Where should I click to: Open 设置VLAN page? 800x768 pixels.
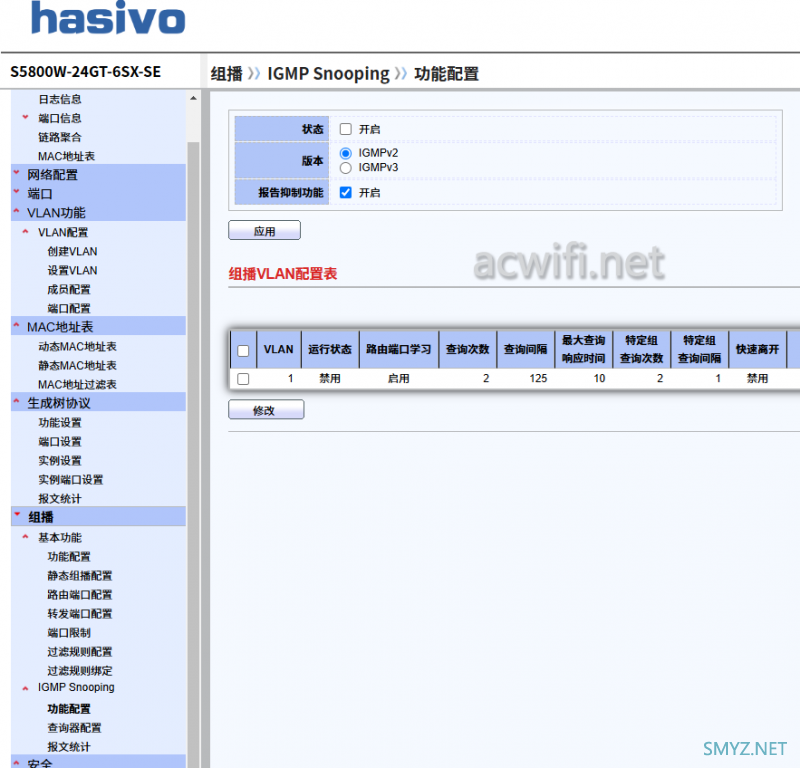(x=72, y=270)
